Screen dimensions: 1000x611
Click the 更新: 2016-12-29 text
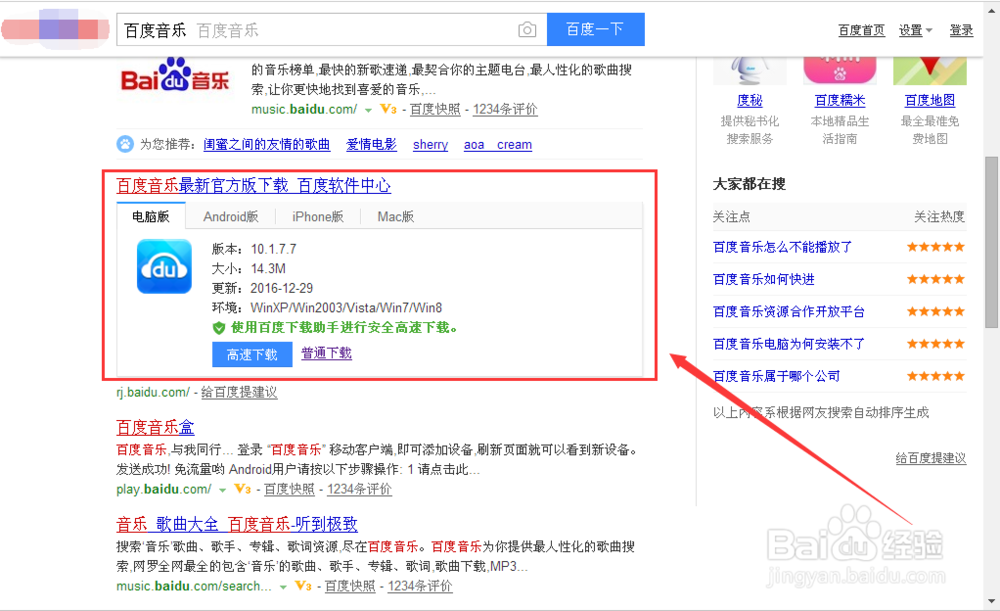[262, 288]
